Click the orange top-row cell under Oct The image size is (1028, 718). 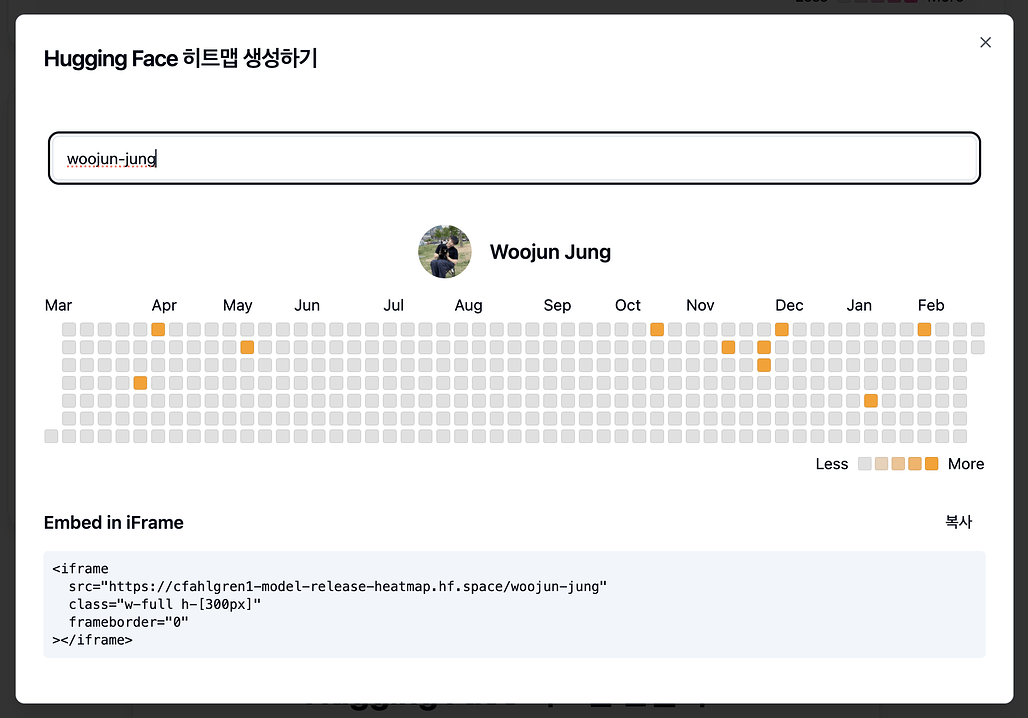pyautogui.click(x=657, y=329)
